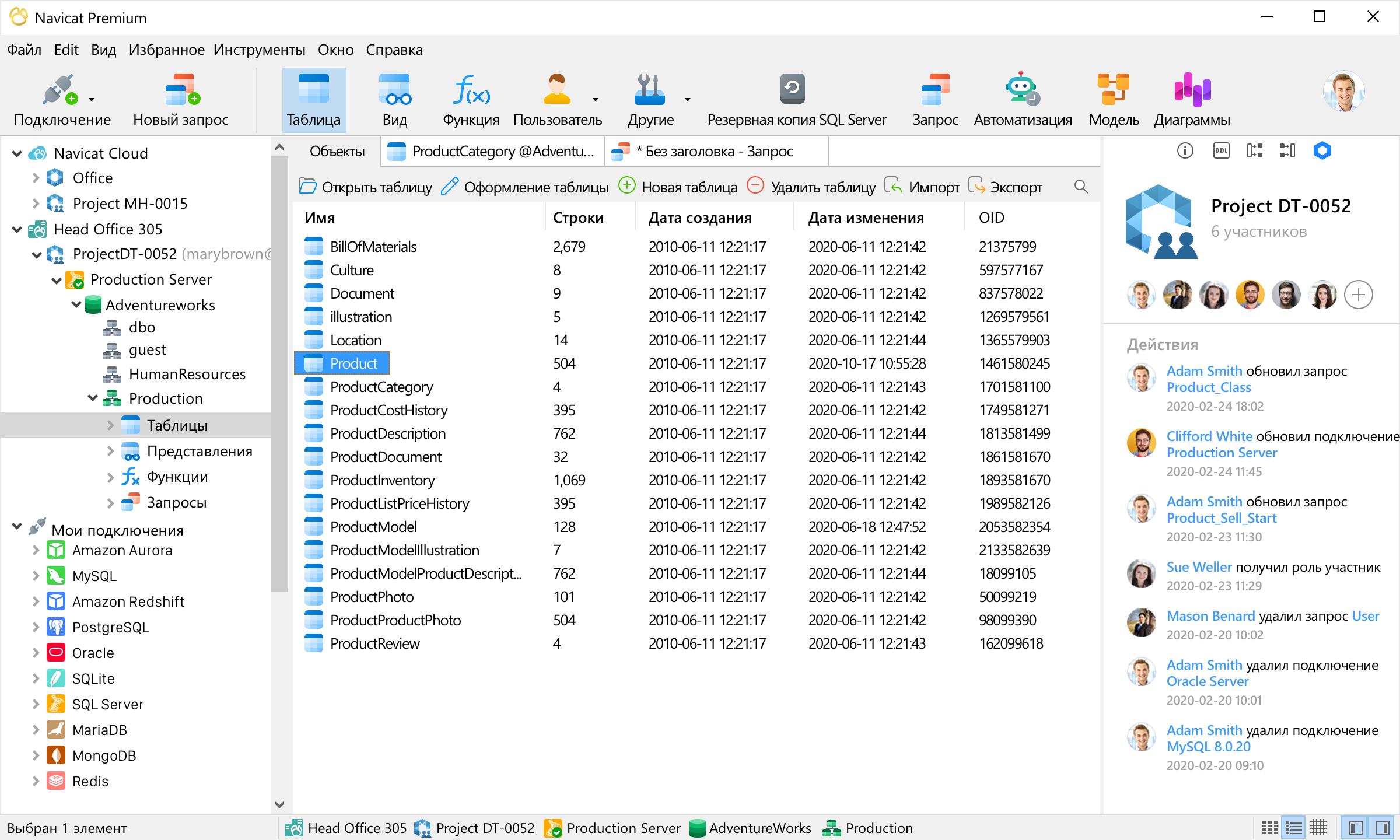Screen dimensions: 1400x840
Task: Collapse the Navicat Cloud tree node
Action: pyautogui.click(x=17, y=153)
